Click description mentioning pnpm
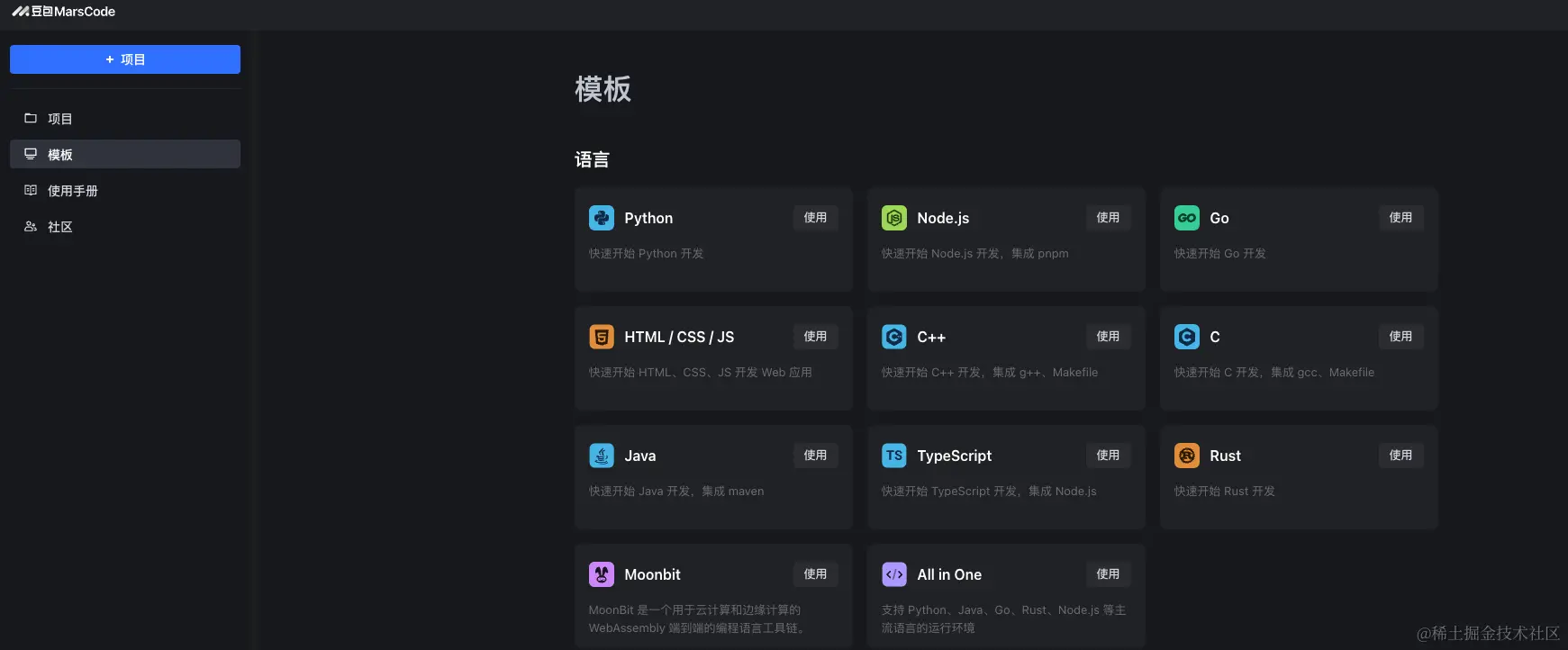Viewport: 1568px width, 650px height. pyautogui.click(x=975, y=254)
